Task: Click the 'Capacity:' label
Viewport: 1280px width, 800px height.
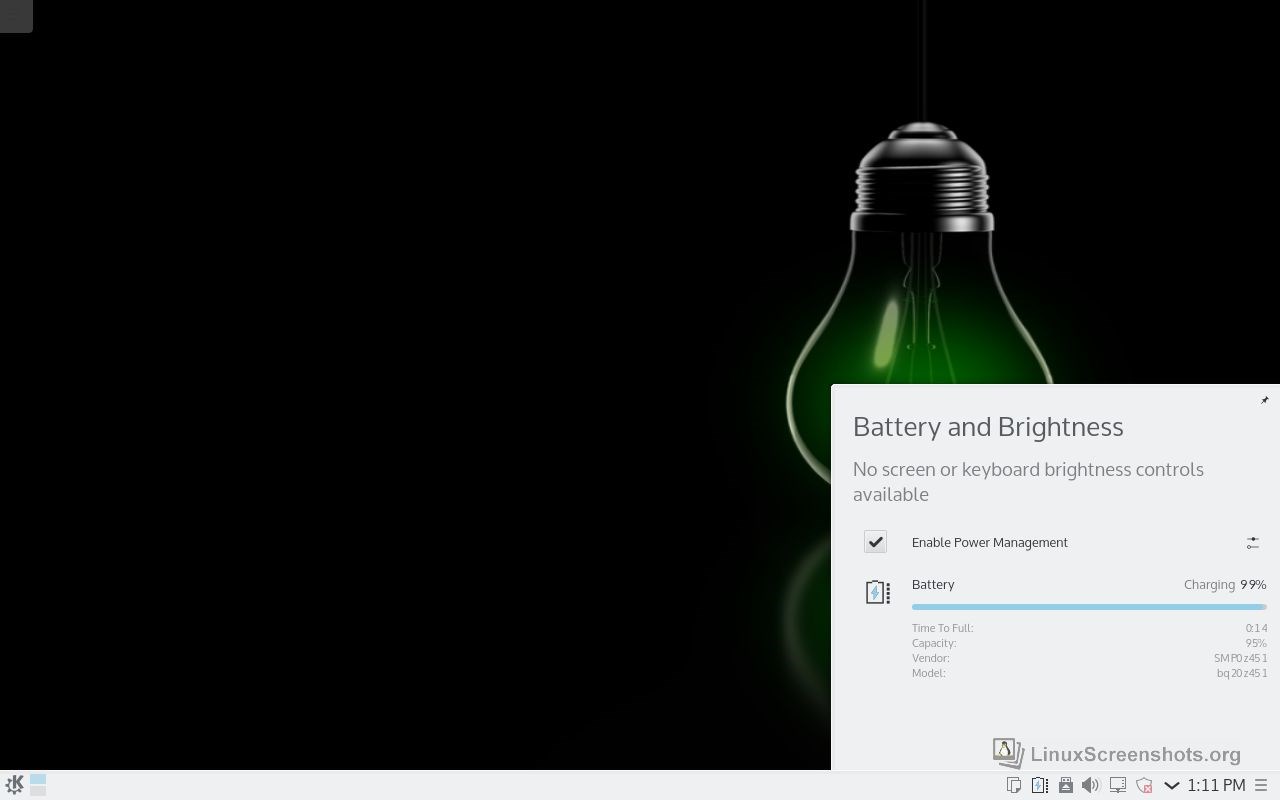Action: (x=934, y=643)
